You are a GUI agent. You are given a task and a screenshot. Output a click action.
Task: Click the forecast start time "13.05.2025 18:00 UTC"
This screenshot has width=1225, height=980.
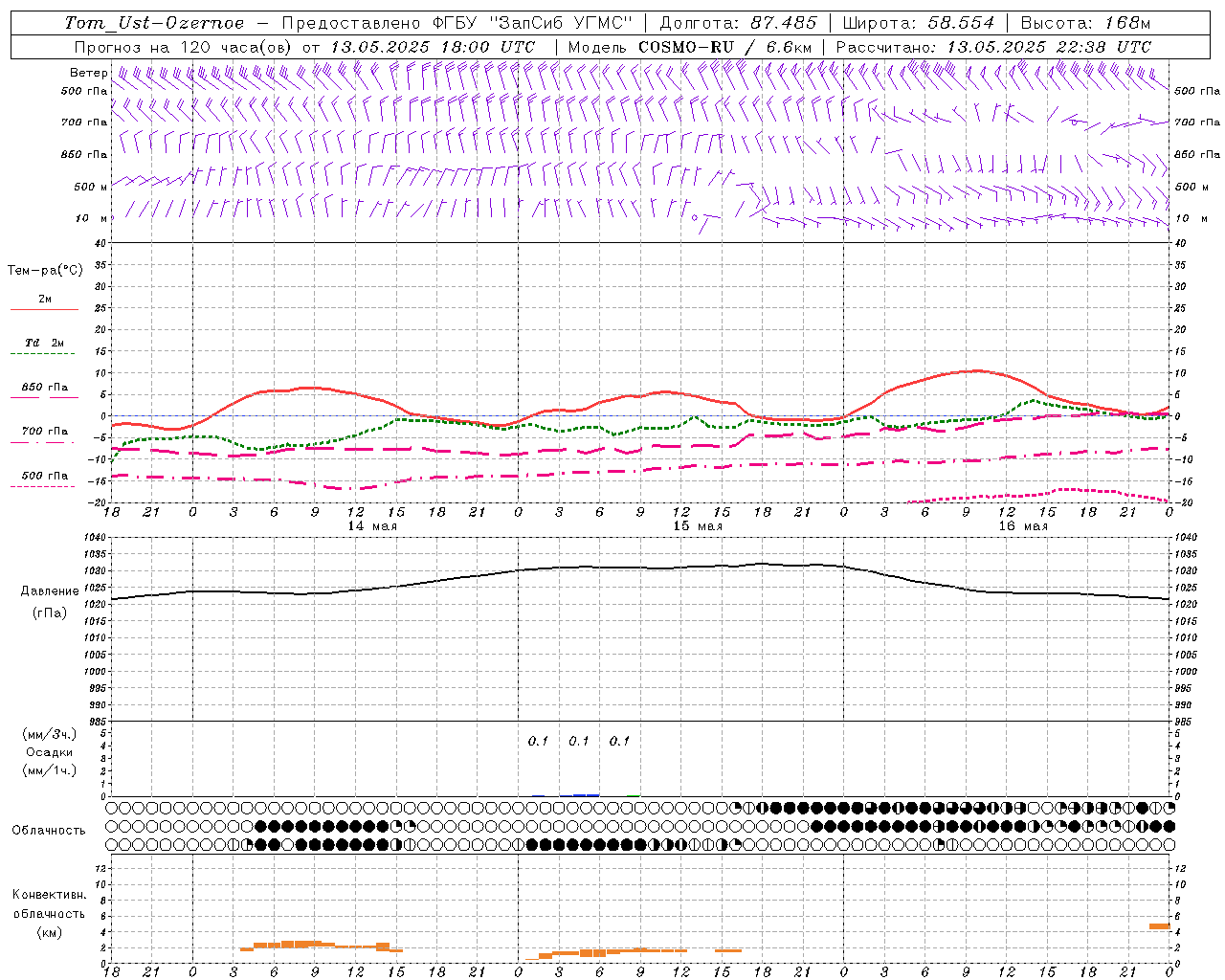[x=433, y=47]
